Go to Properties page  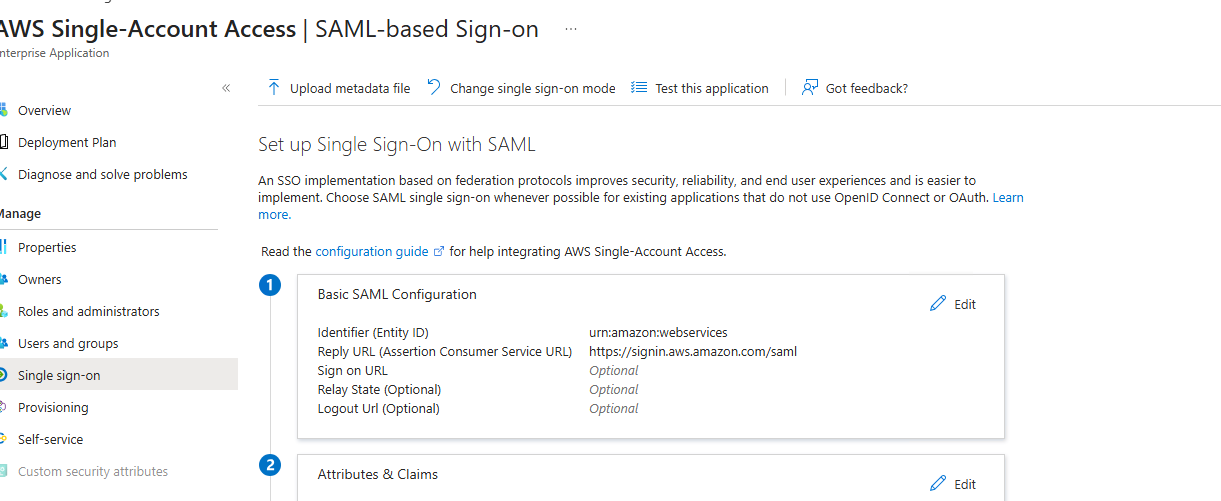pos(47,247)
